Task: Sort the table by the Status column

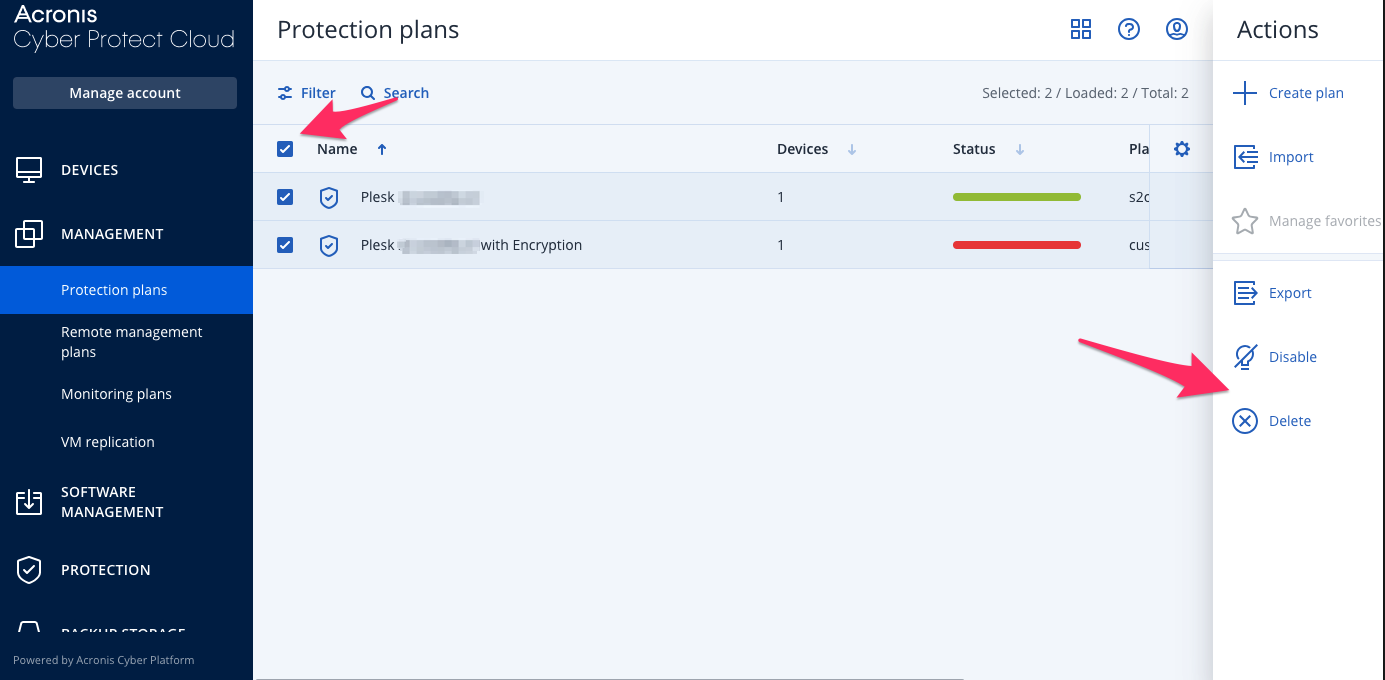Action: click(989, 149)
